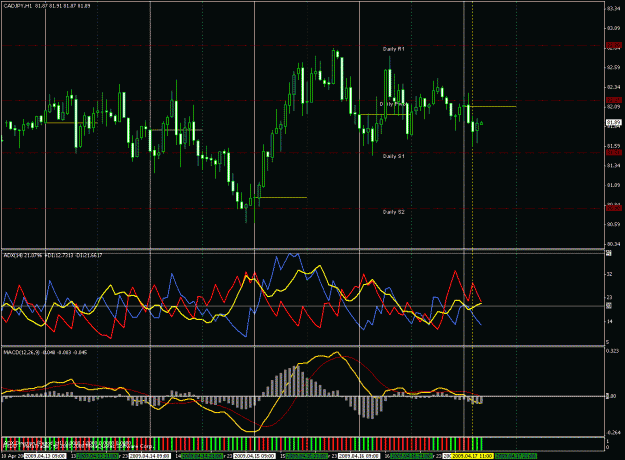The image size is (625, 460).
Task: Click the 82.34 price axis label
Action: click(x=613, y=87)
